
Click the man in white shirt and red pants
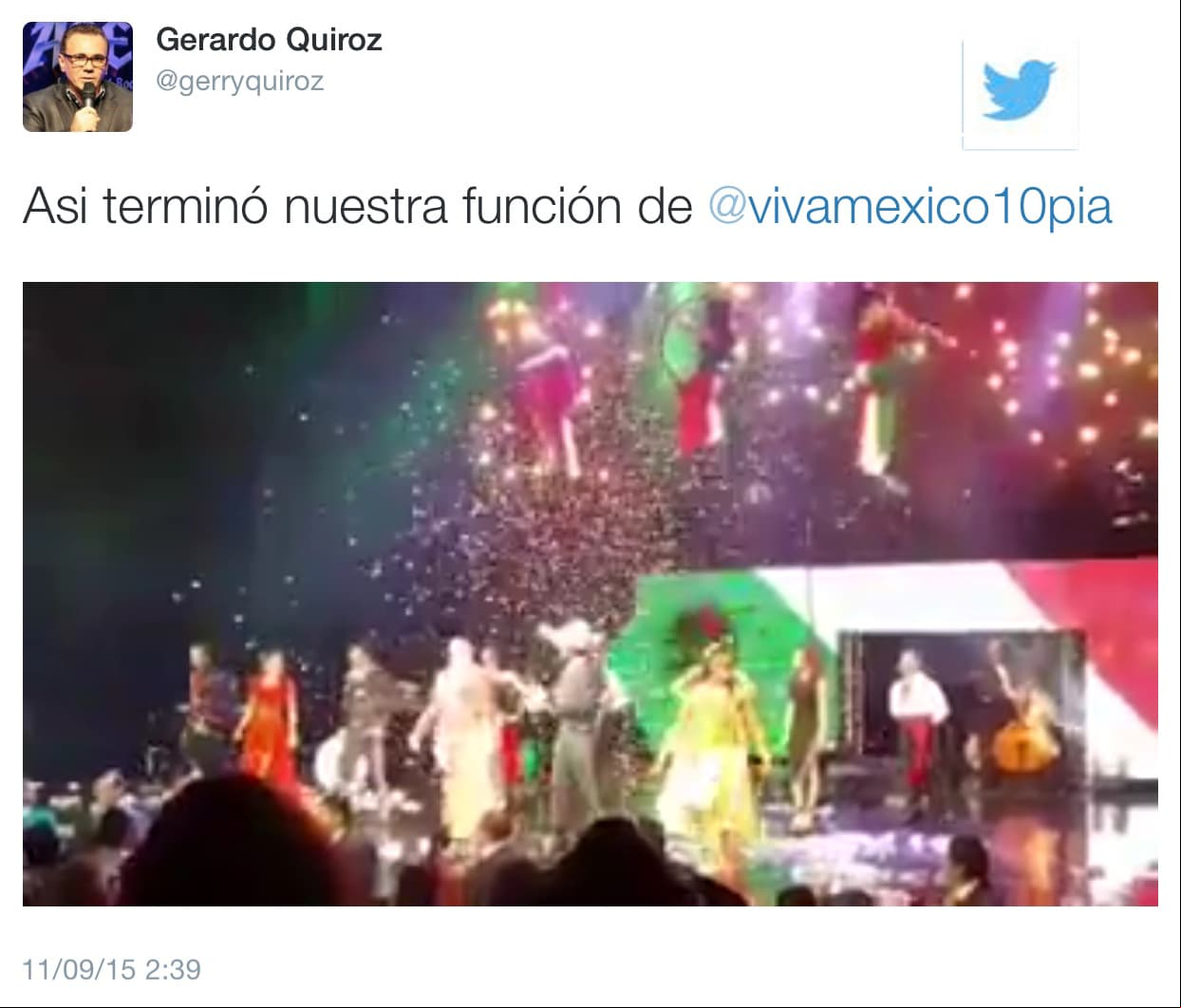click(x=918, y=729)
